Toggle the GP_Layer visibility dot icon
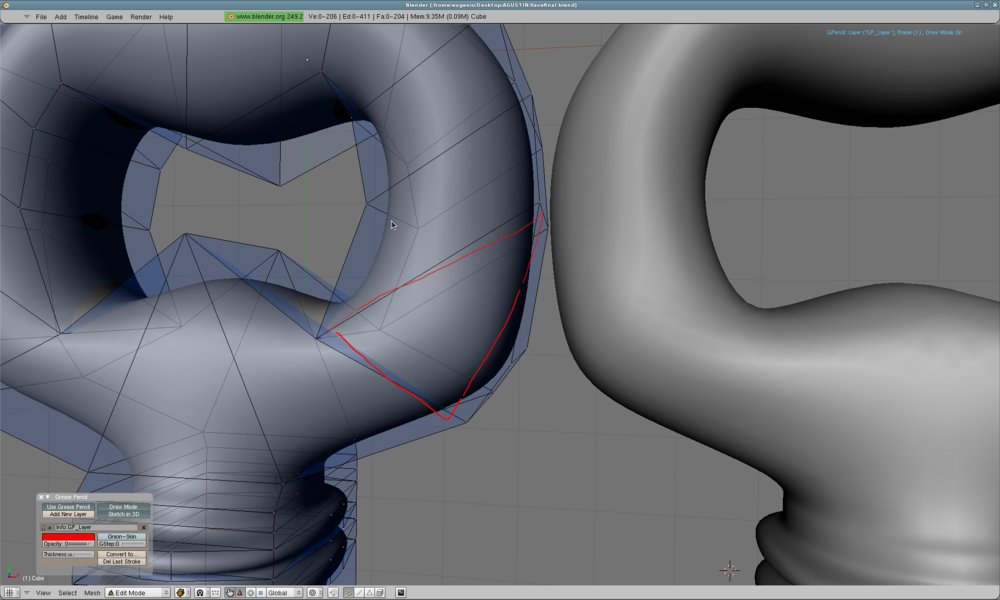This screenshot has height=600, width=1000. (x=50, y=528)
